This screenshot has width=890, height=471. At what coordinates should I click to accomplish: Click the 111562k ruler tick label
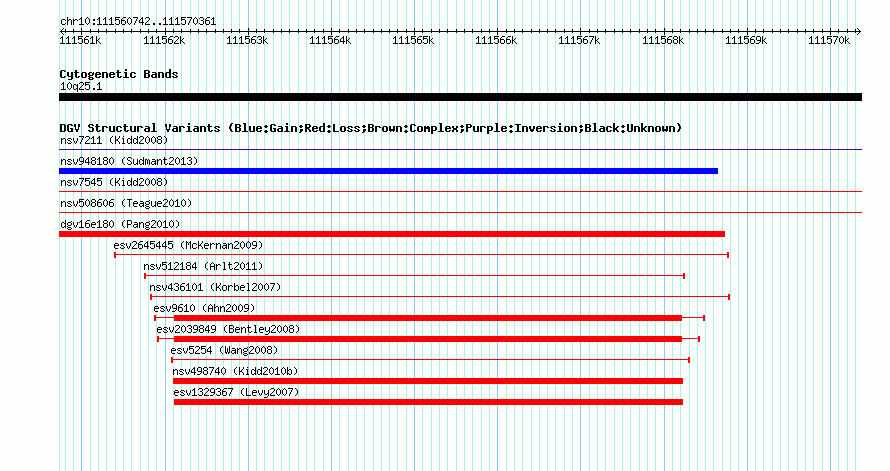(x=164, y=40)
